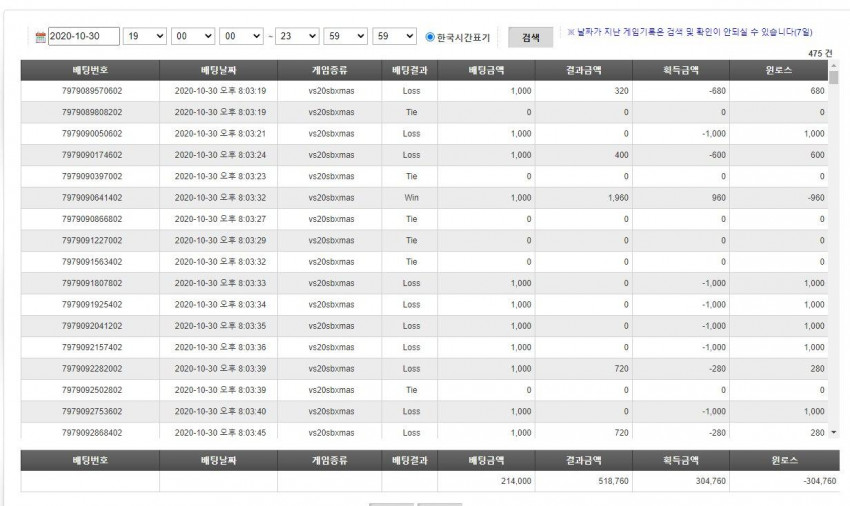The image size is (850, 506).
Task: Click the scrollbar up arrow of the table
Action: [x=833, y=65]
